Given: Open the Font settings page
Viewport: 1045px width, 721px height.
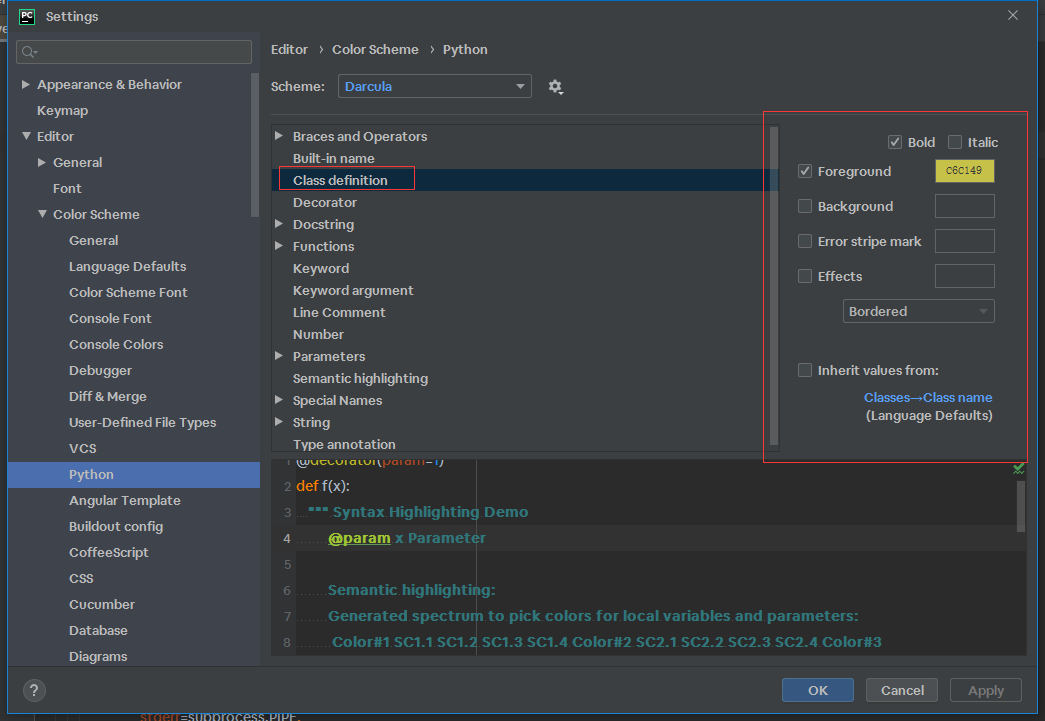Looking at the screenshot, I should 67,189.
